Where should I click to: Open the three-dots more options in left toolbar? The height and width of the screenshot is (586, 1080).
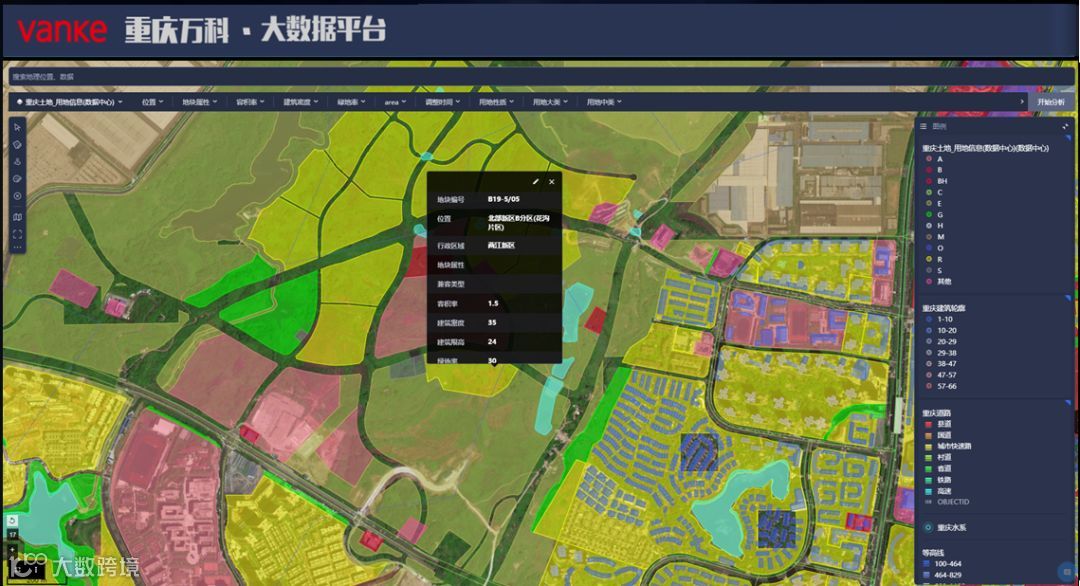pyautogui.click(x=17, y=247)
